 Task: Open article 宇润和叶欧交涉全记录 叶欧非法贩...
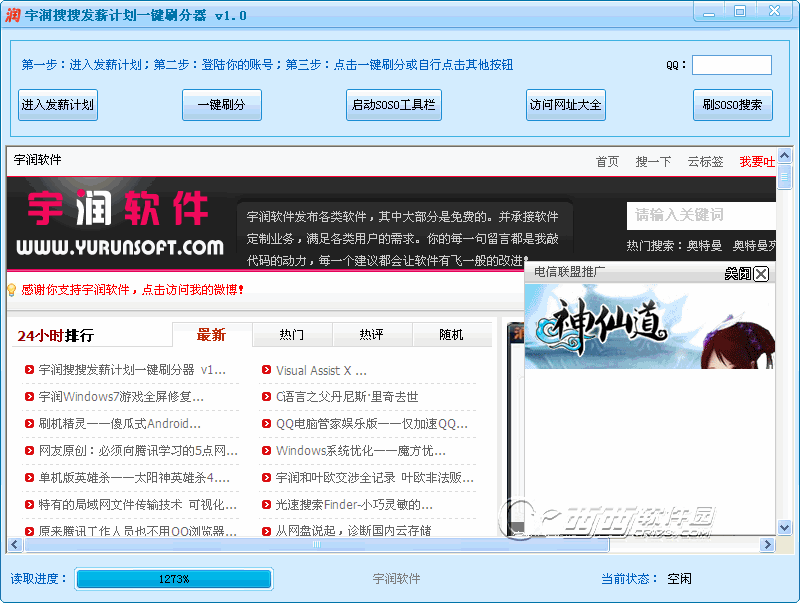(375, 478)
